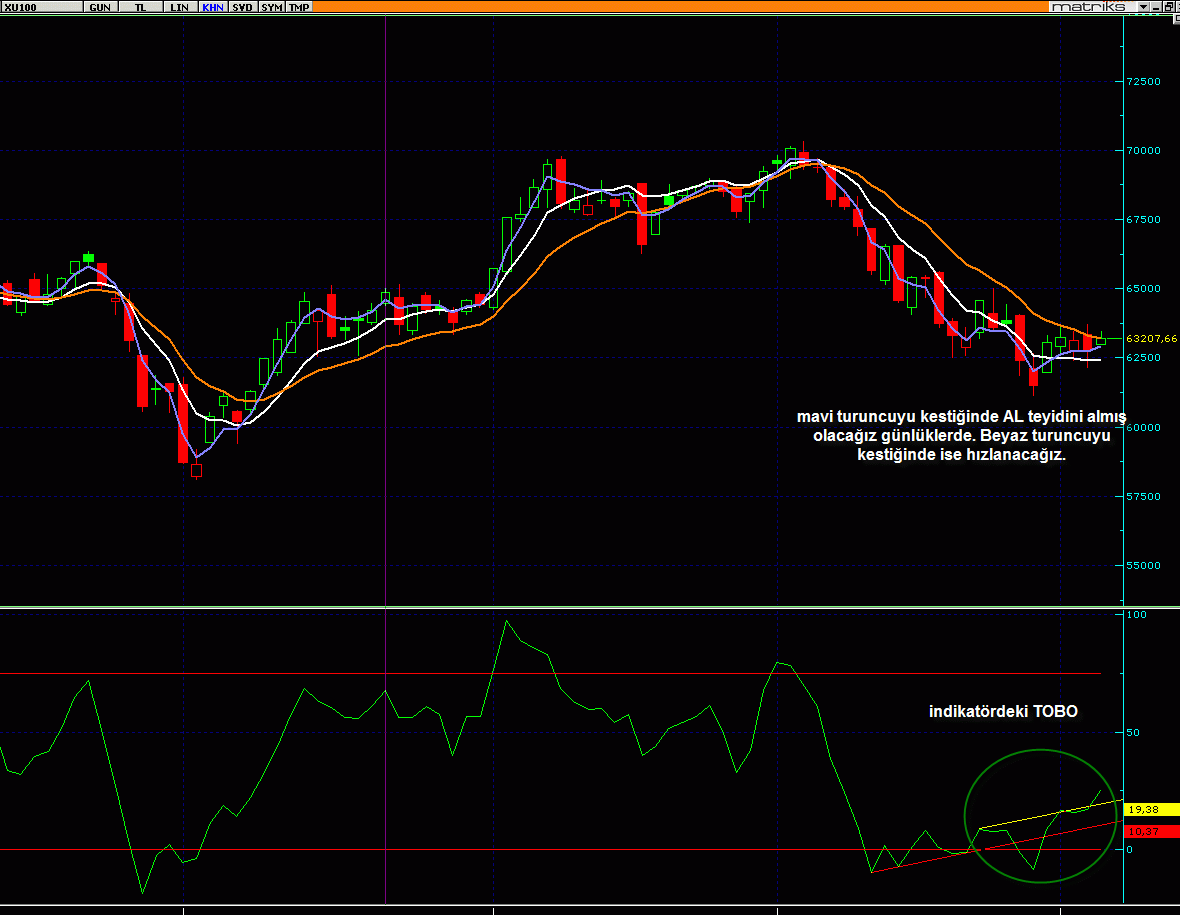This screenshot has width=1180, height=915.
Task: Restore the chart window size
Action: tap(1168, 7)
